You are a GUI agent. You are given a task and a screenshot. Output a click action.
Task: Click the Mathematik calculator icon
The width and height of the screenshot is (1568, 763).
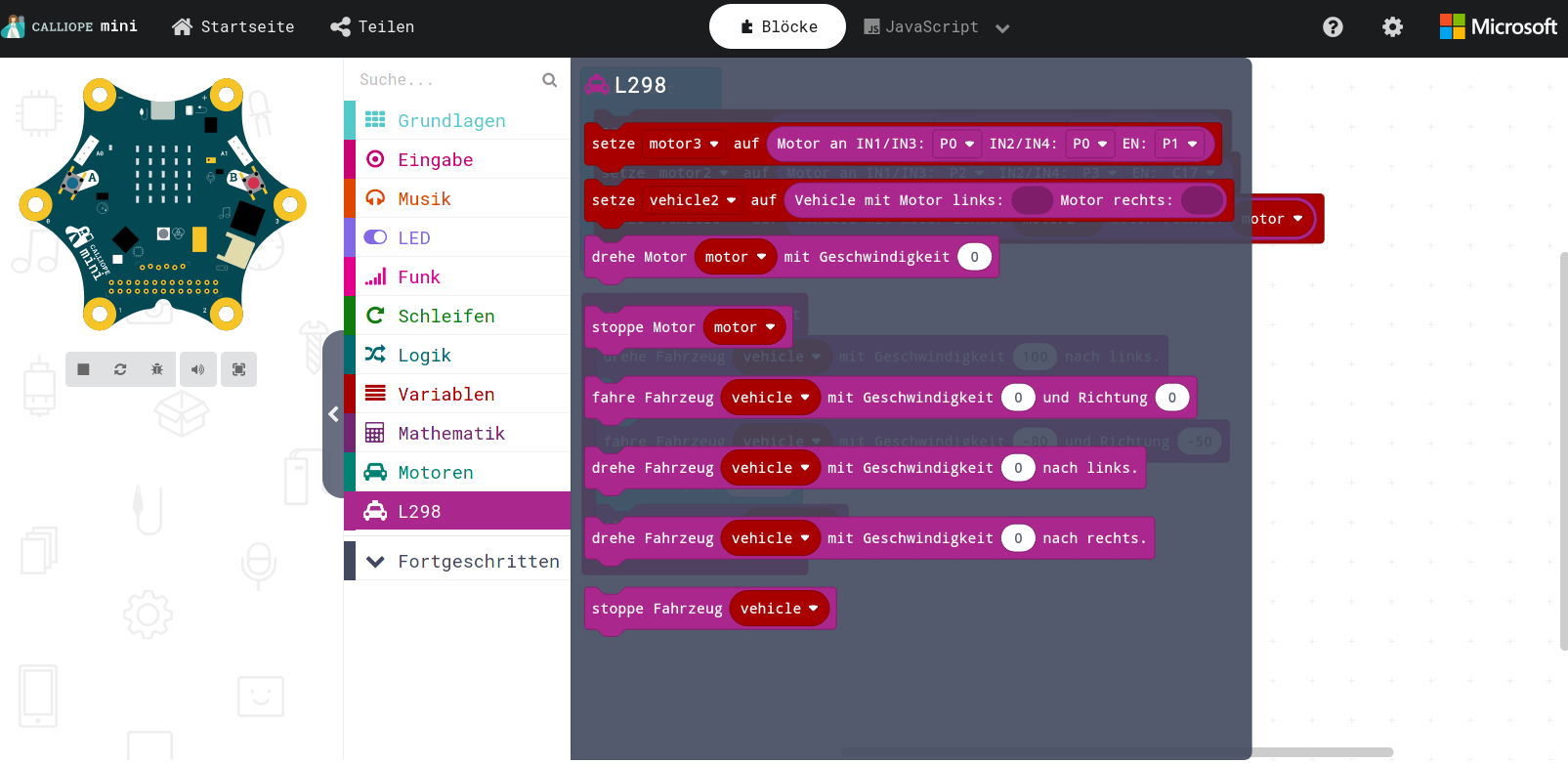pos(375,433)
